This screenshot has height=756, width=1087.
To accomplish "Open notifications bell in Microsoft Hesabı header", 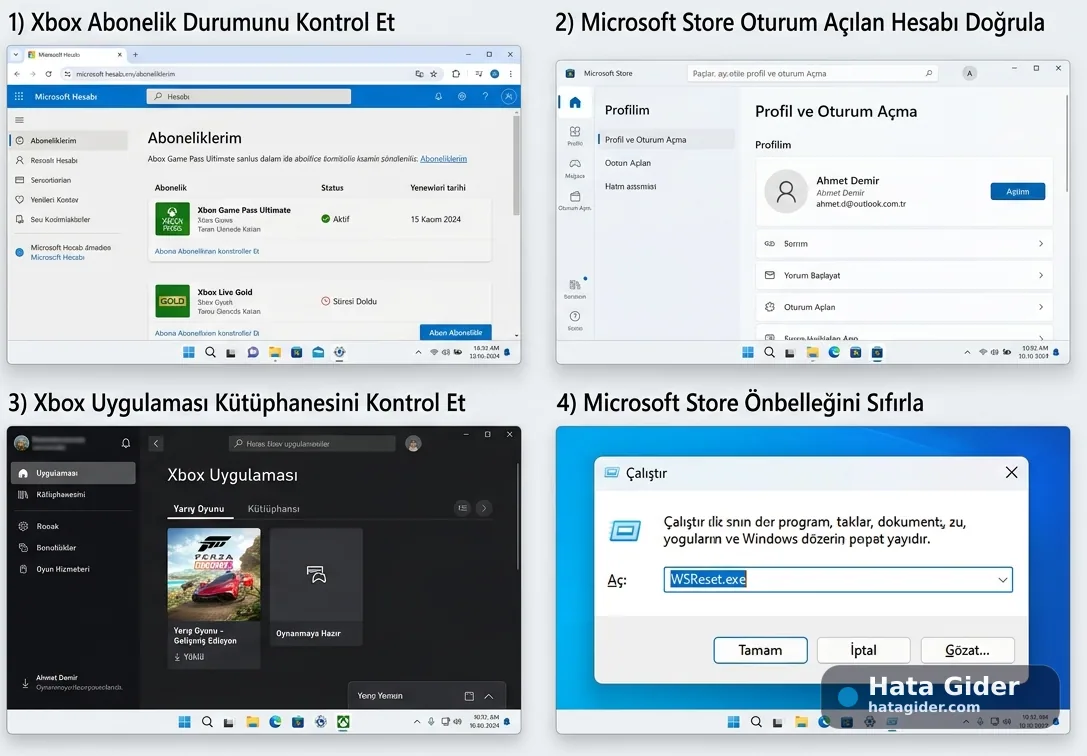I will click(438, 97).
